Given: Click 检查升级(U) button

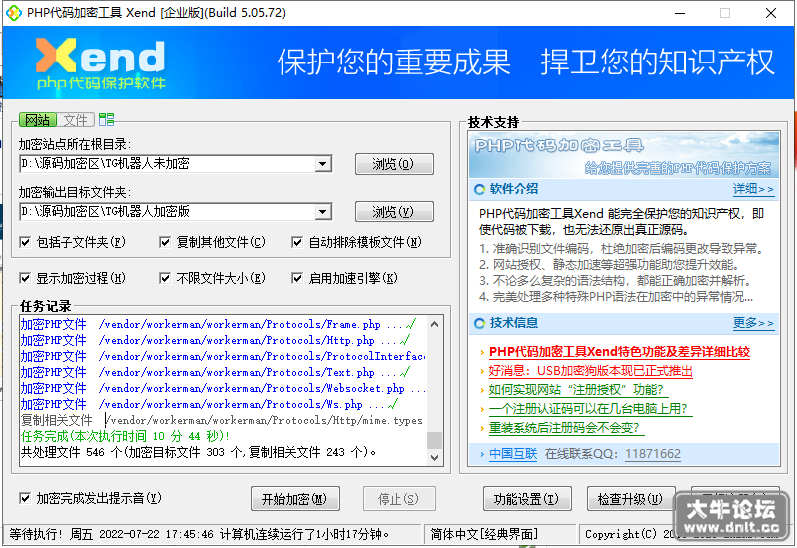Looking at the screenshot, I should pyautogui.click(x=630, y=499).
